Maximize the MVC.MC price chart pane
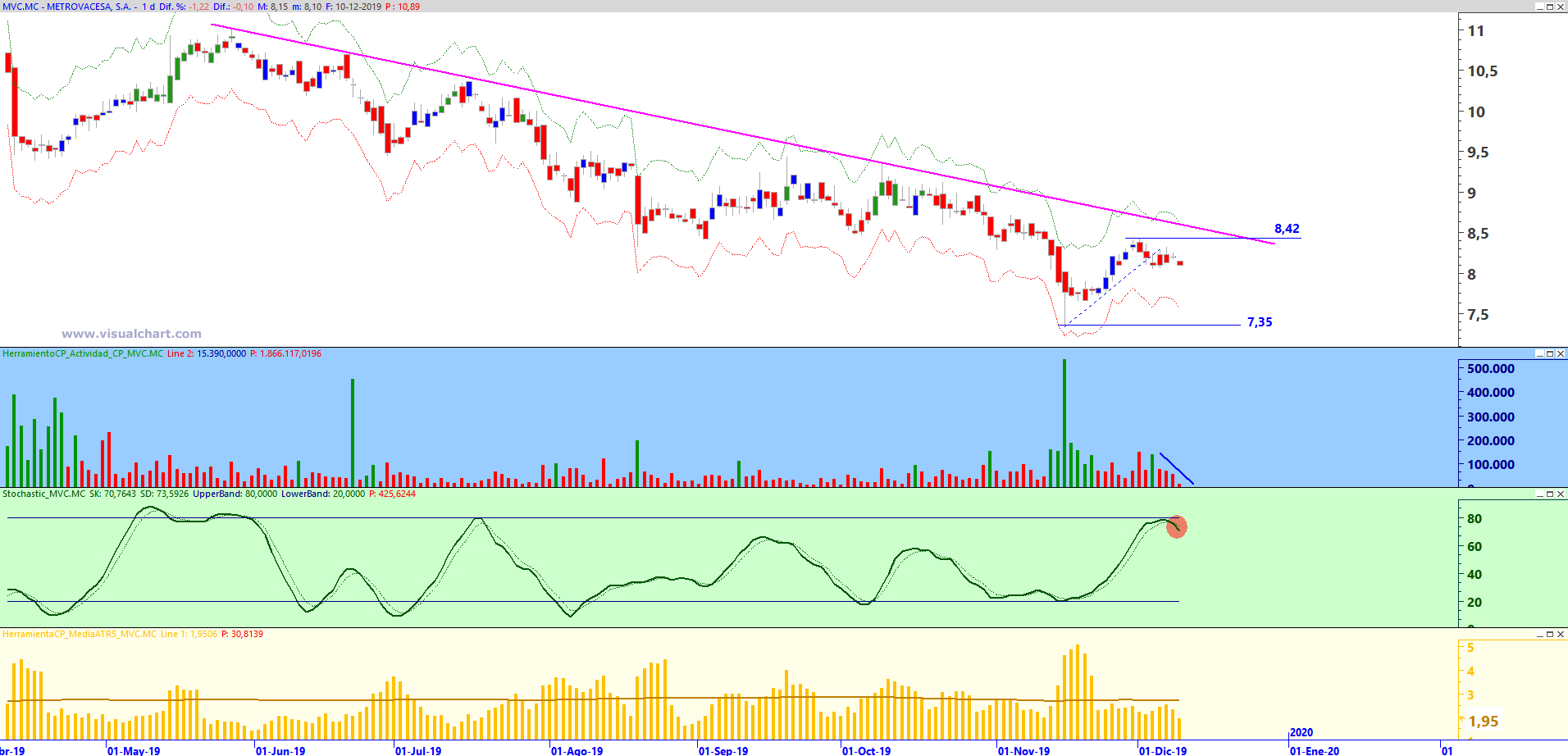 click(x=1550, y=7)
